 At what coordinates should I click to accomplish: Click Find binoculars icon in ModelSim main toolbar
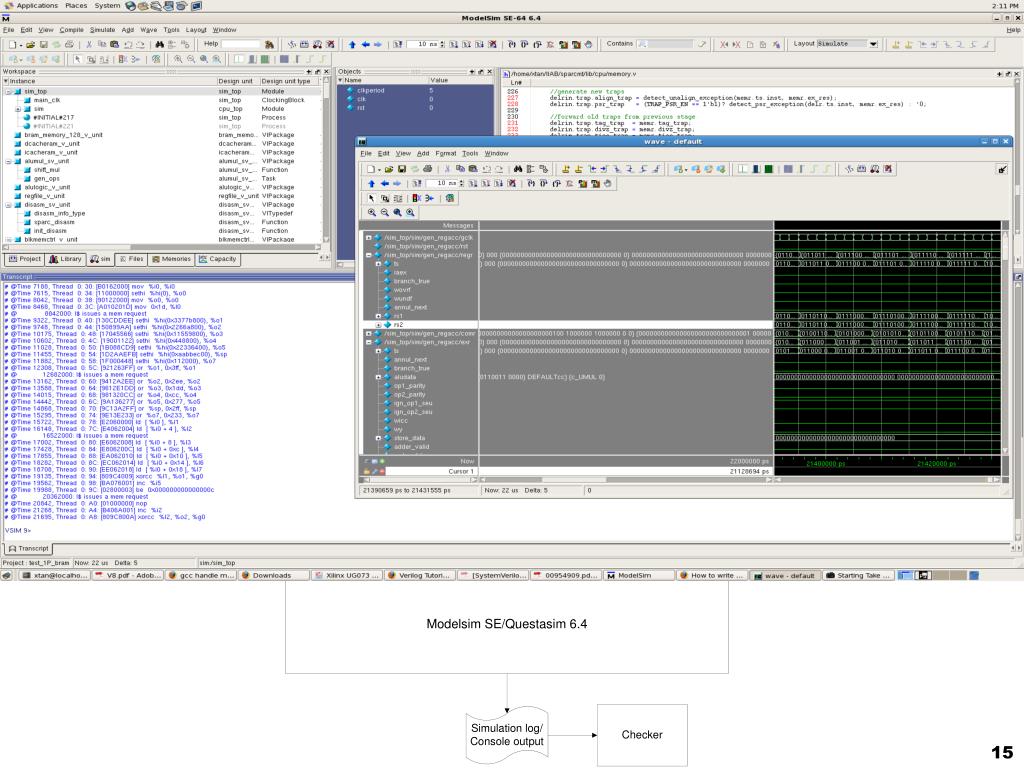[x=159, y=44]
